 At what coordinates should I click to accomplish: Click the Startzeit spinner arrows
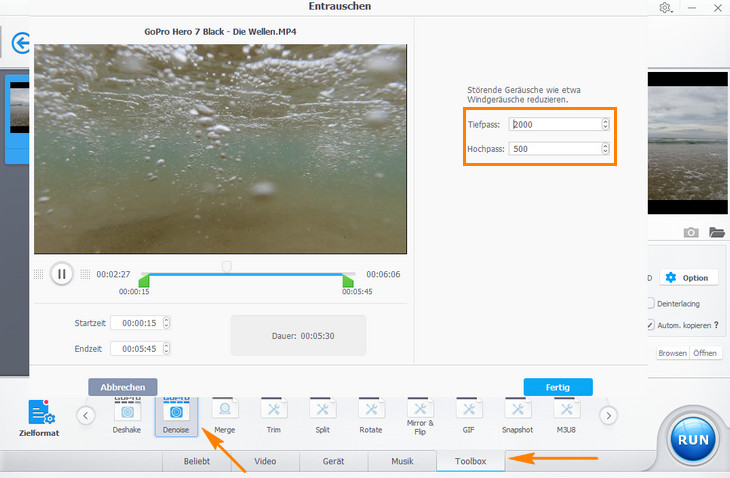pyautogui.click(x=166, y=323)
